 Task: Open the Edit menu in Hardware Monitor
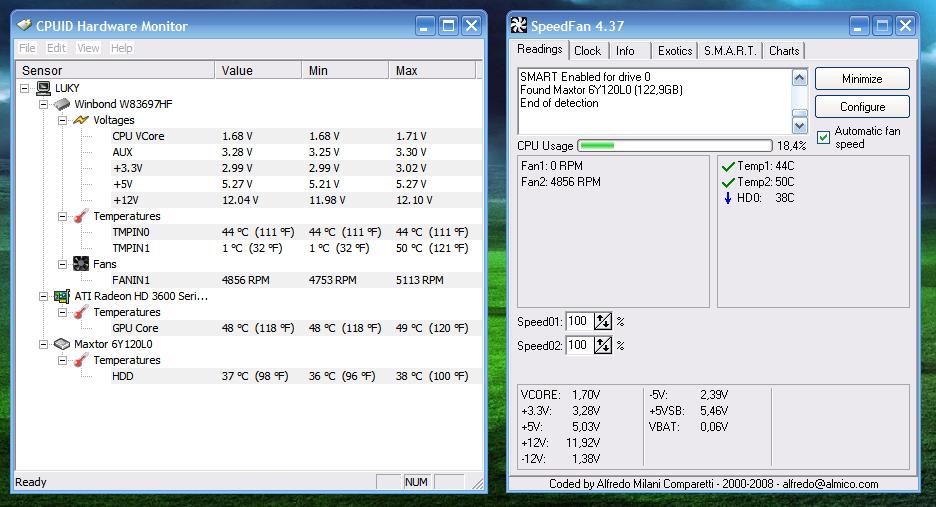56,48
